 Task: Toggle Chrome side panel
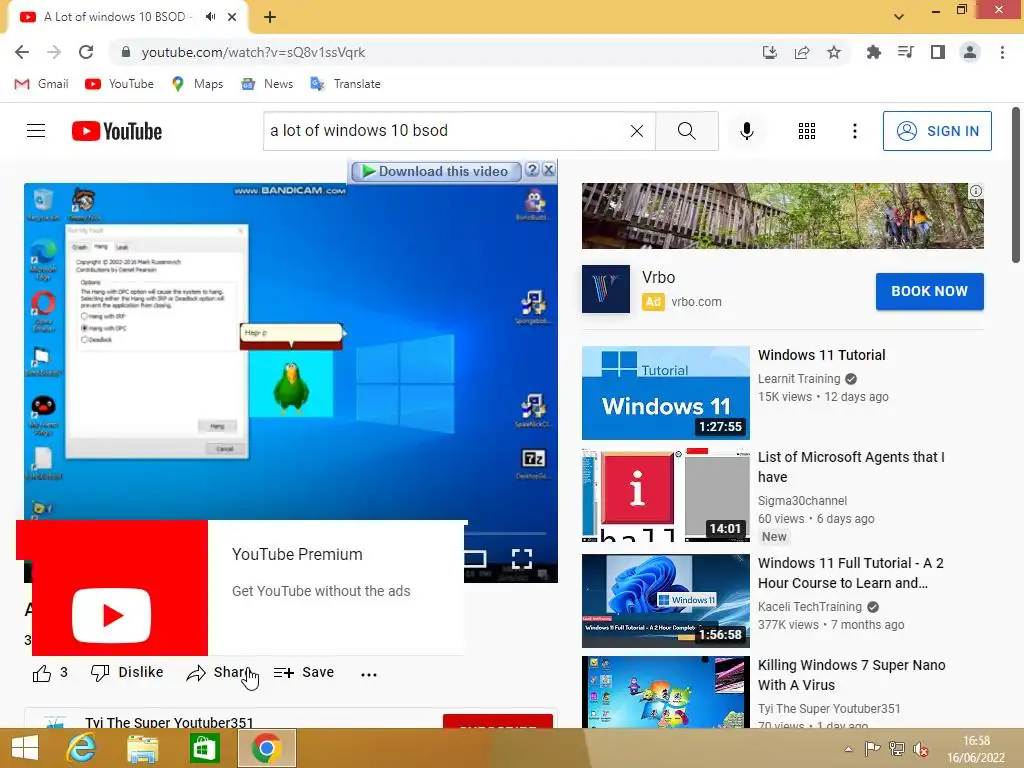pos(938,52)
